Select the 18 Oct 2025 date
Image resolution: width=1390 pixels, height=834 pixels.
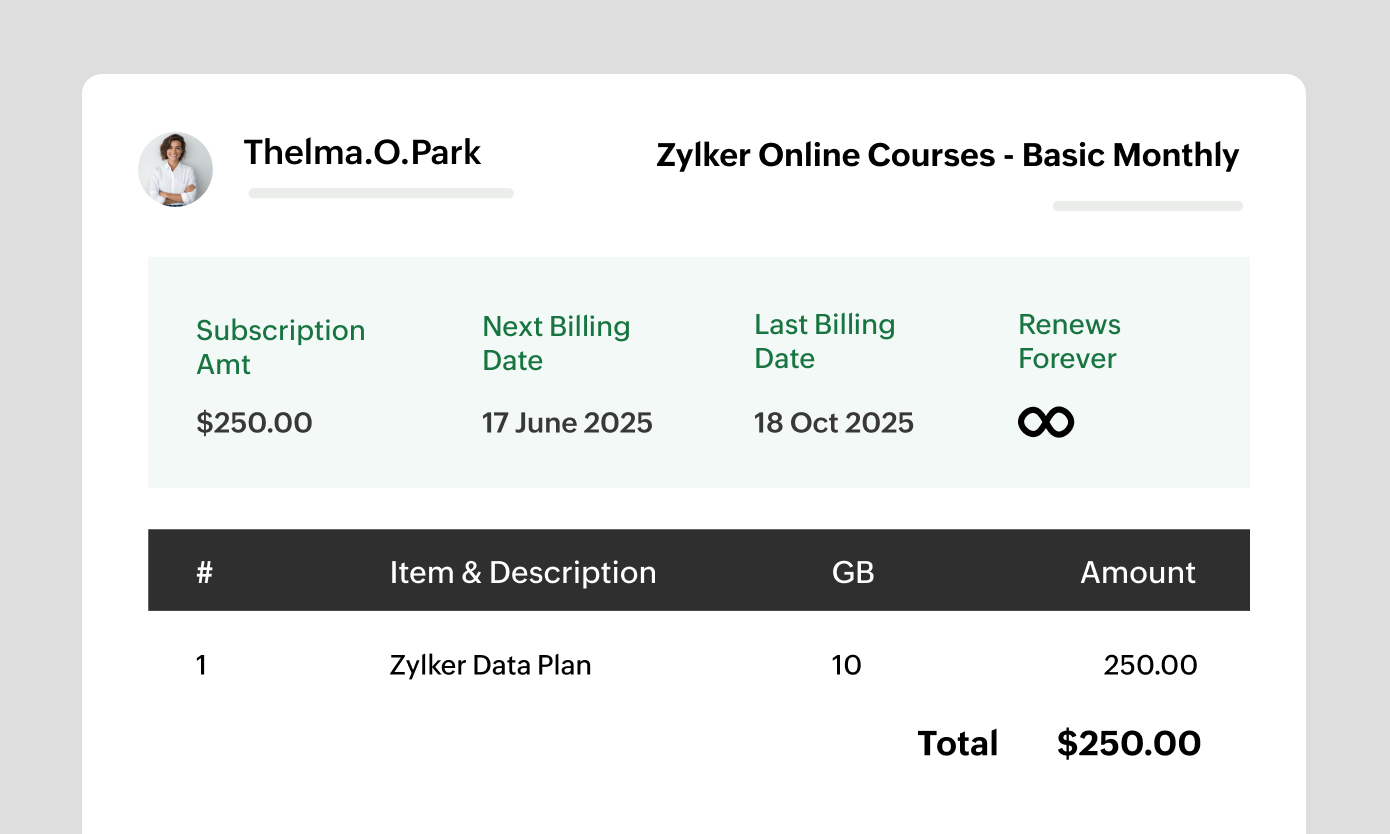click(x=833, y=422)
